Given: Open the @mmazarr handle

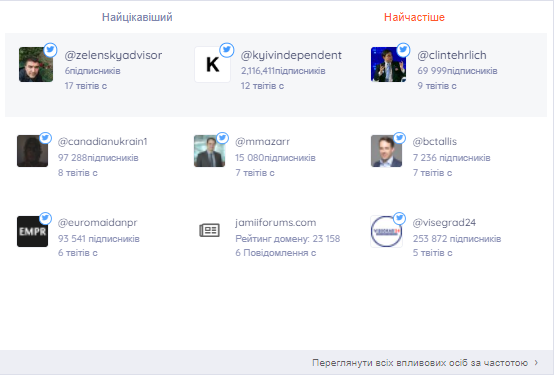Looking at the screenshot, I should [262, 142].
